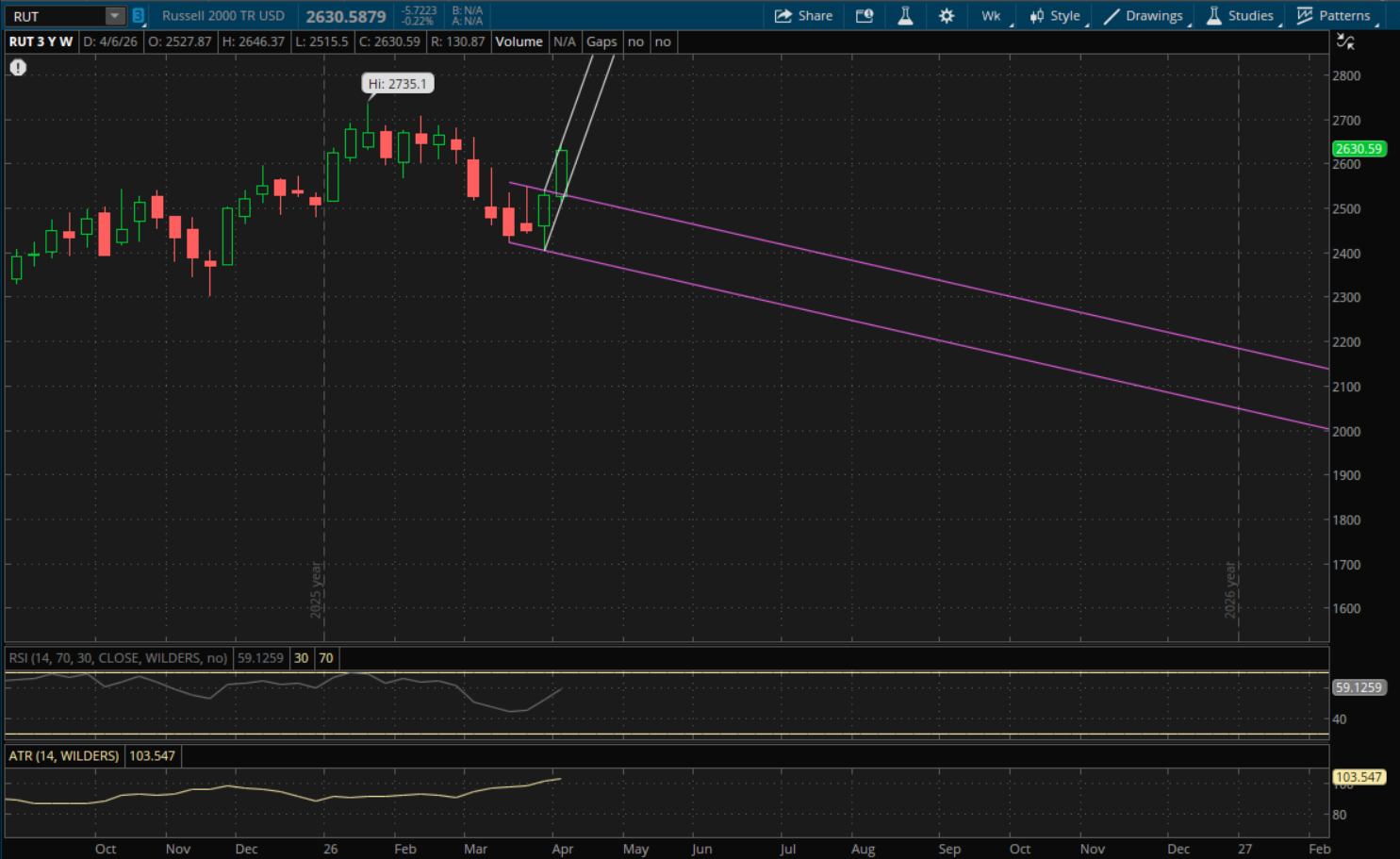Click the Volume label in the status row
This screenshot has width=1400, height=859.
point(519,41)
